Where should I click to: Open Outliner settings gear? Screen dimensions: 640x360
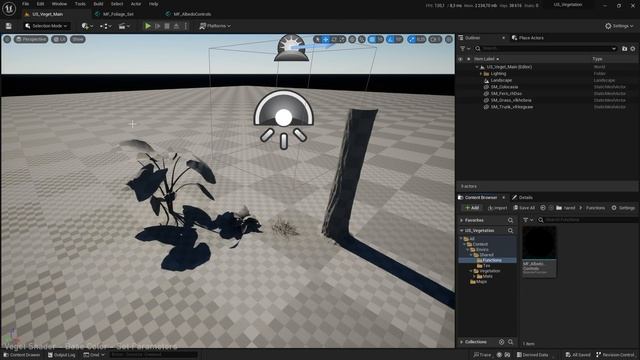(633, 49)
